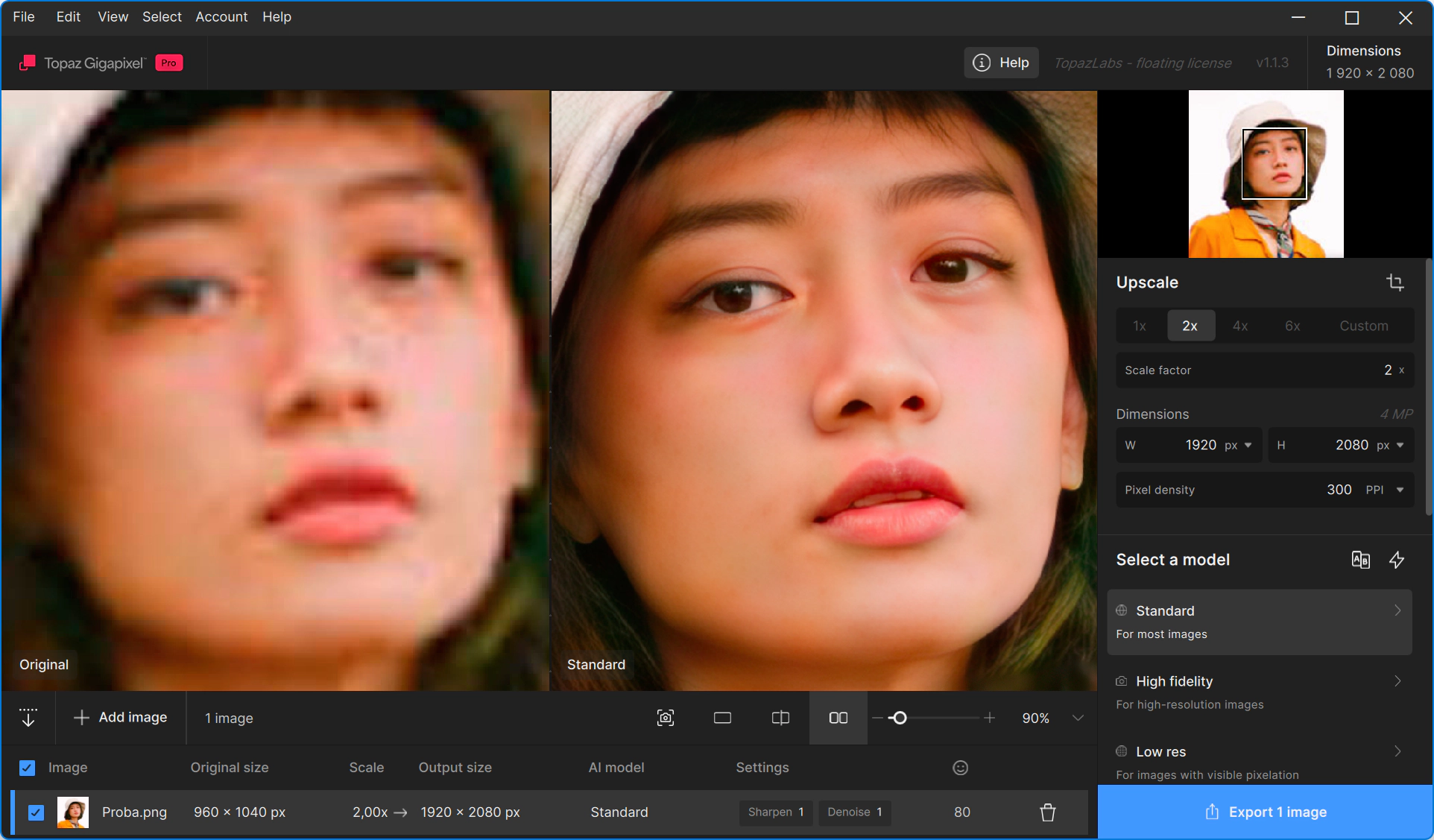Open the Account menu
The height and width of the screenshot is (840, 1434).
[x=221, y=16]
